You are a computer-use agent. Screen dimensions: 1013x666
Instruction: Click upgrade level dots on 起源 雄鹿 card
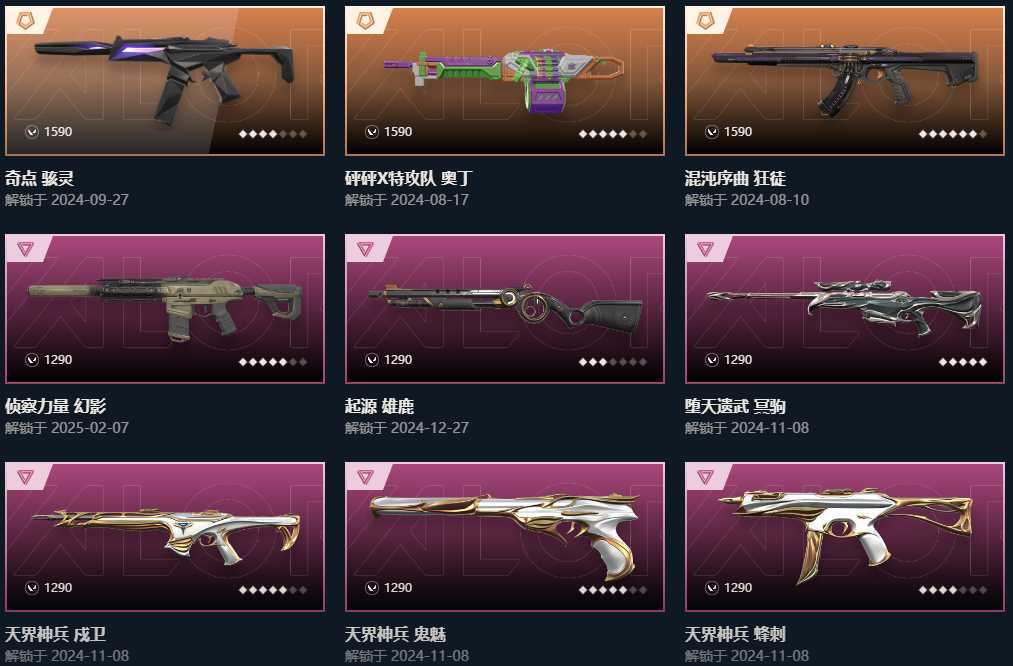[x=612, y=362]
